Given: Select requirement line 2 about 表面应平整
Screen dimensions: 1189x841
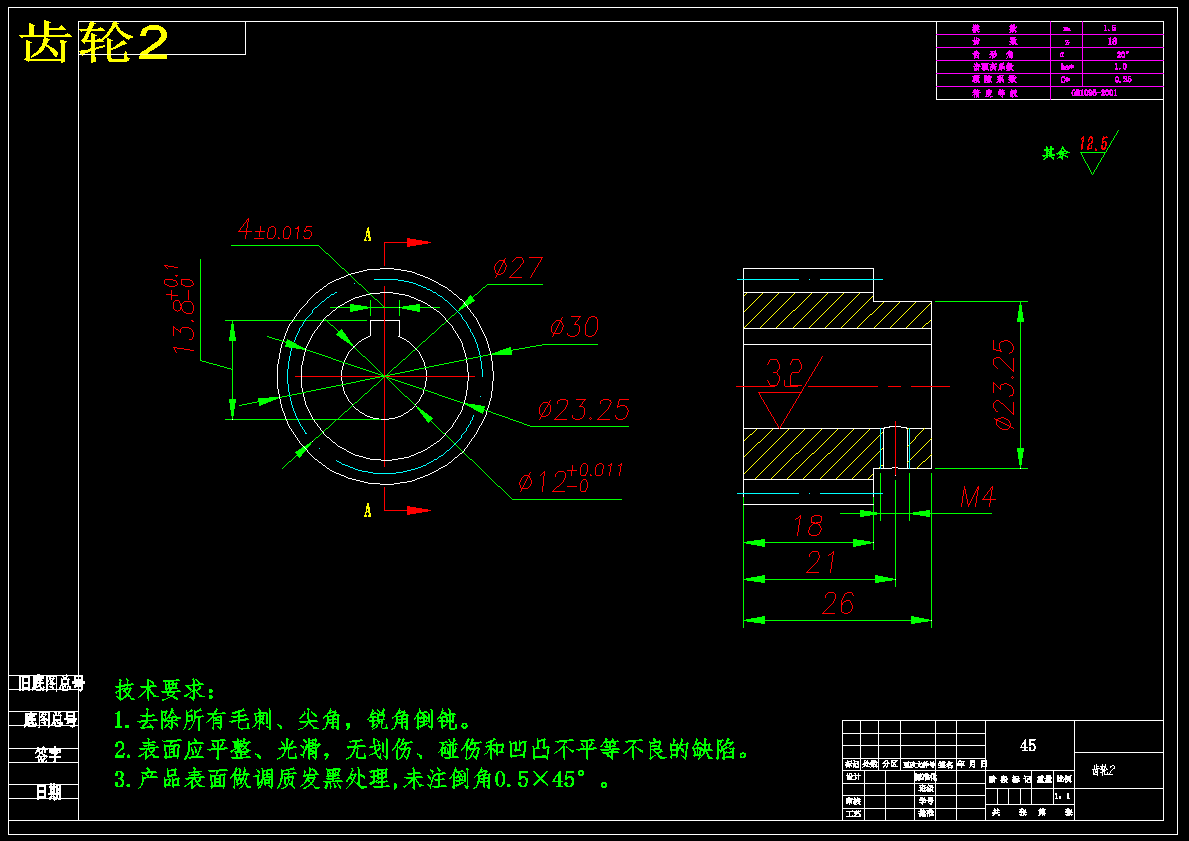Looking at the screenshot, I should [432, 750].
